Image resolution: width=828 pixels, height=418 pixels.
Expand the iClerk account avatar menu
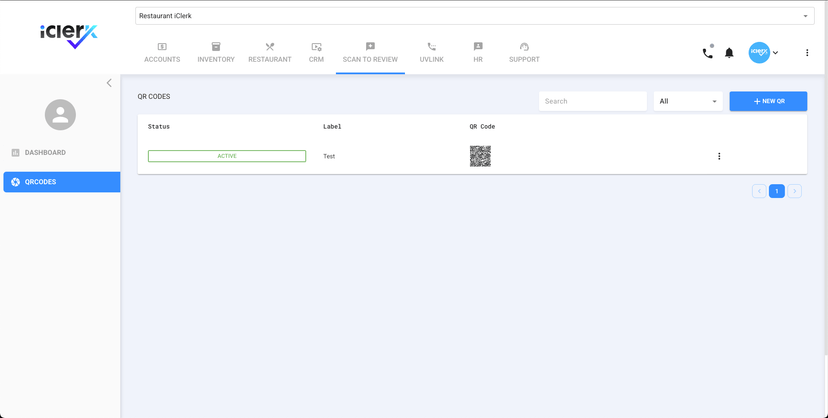[764, 53]
